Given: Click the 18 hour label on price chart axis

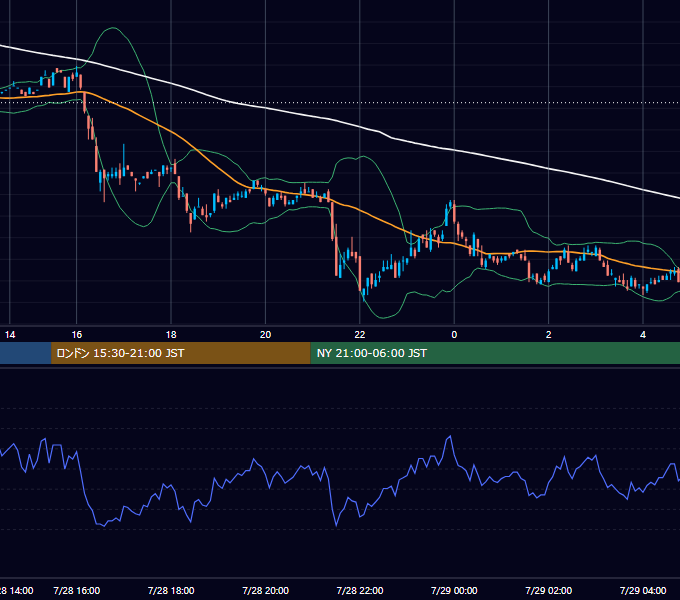Looking at the screenshot, I should click(171, 335).
